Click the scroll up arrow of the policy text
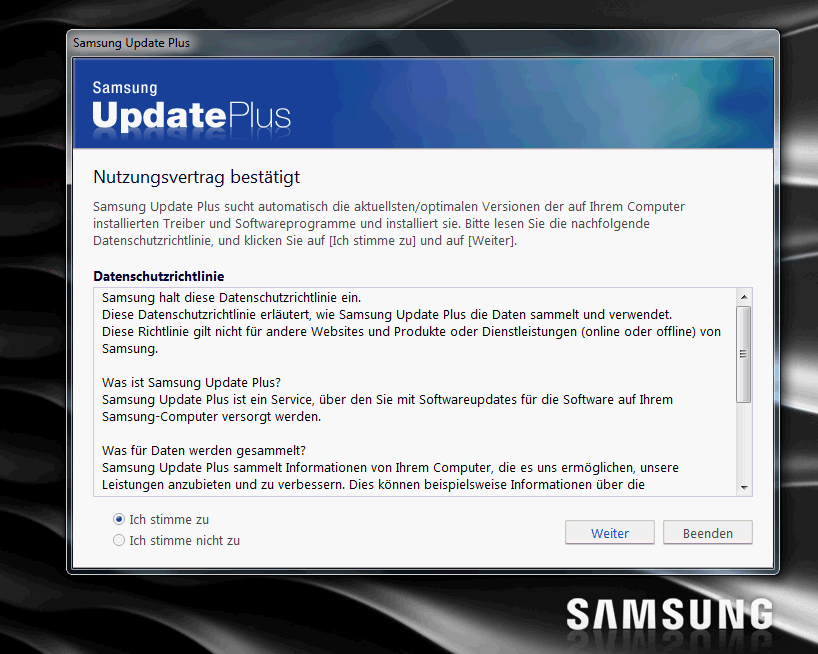 (744, 297)
